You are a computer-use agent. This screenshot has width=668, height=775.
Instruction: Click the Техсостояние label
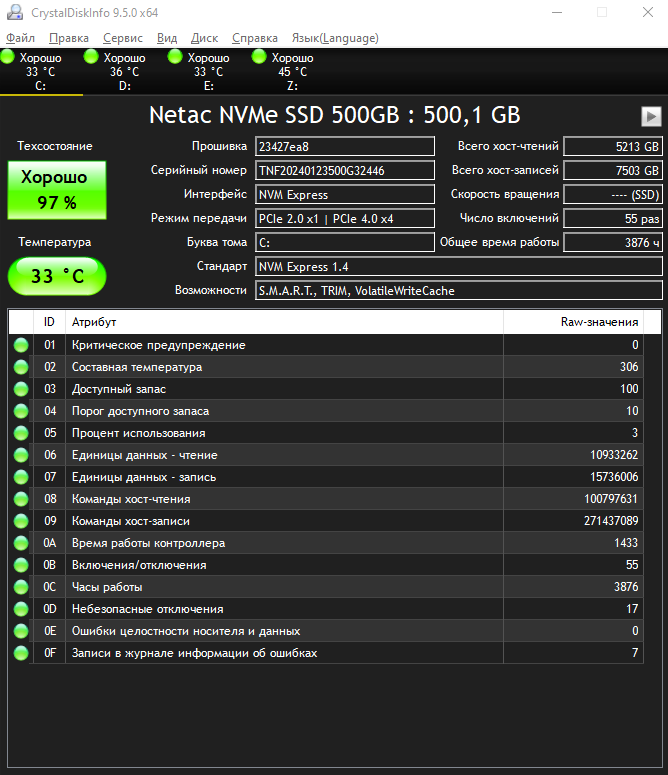pos(55,146)
